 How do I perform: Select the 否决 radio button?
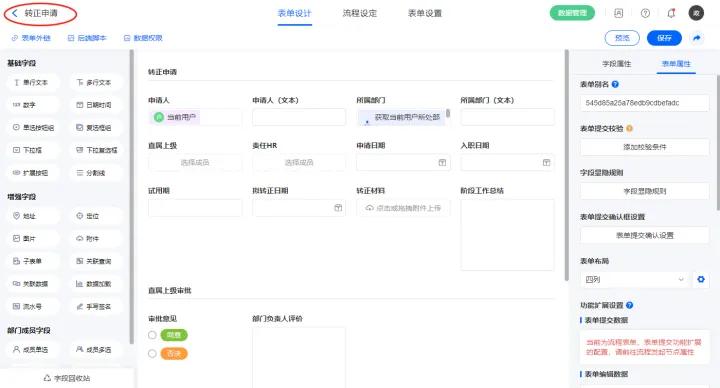152,354
